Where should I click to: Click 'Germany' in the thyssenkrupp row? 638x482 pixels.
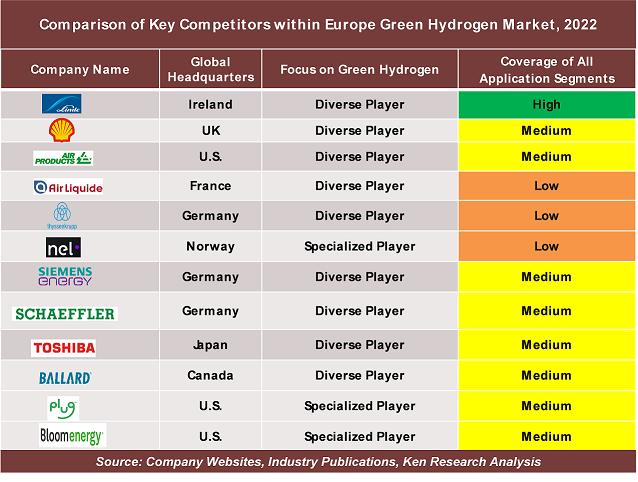(x=210, y=216)
